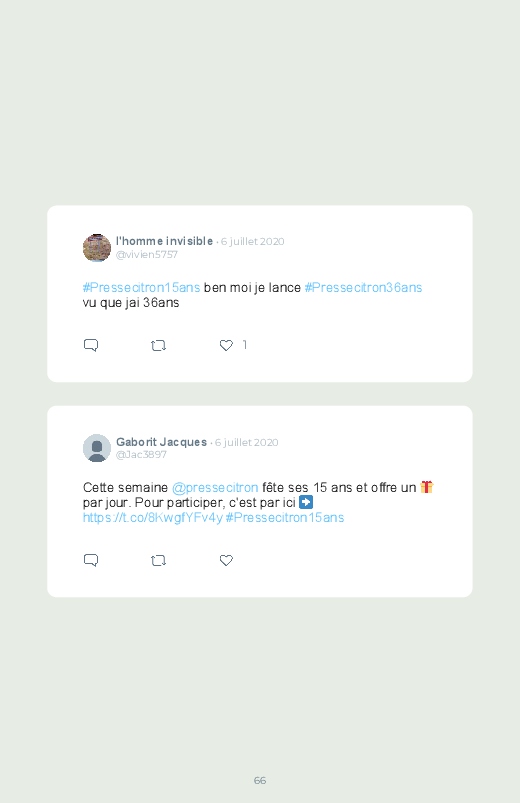Open #Pressecitron15ans hashtag in second tweet
The image size is (520, 803).
(x=285, y=518)
